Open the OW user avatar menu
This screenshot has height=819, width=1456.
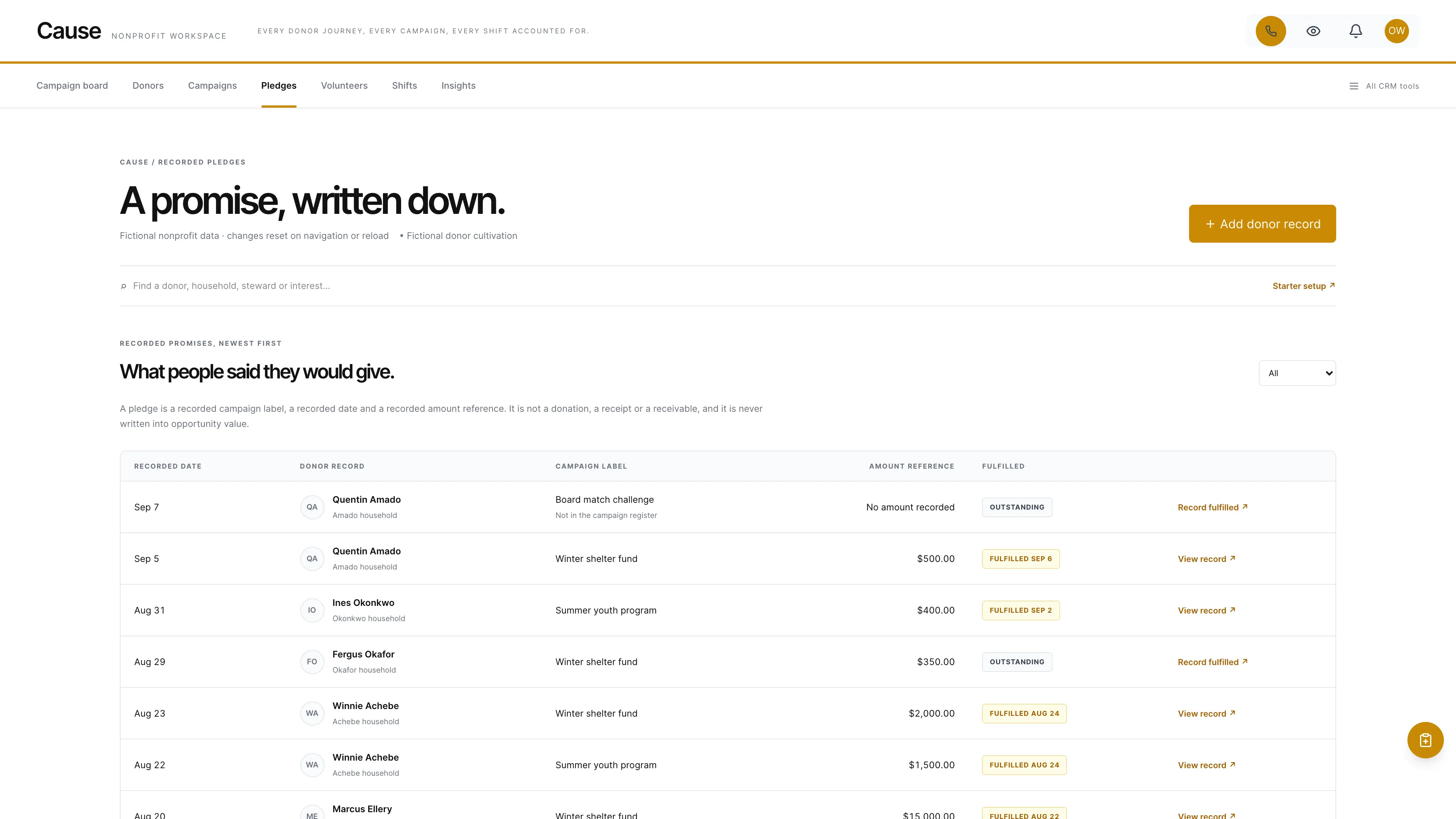coord(1396,31)
